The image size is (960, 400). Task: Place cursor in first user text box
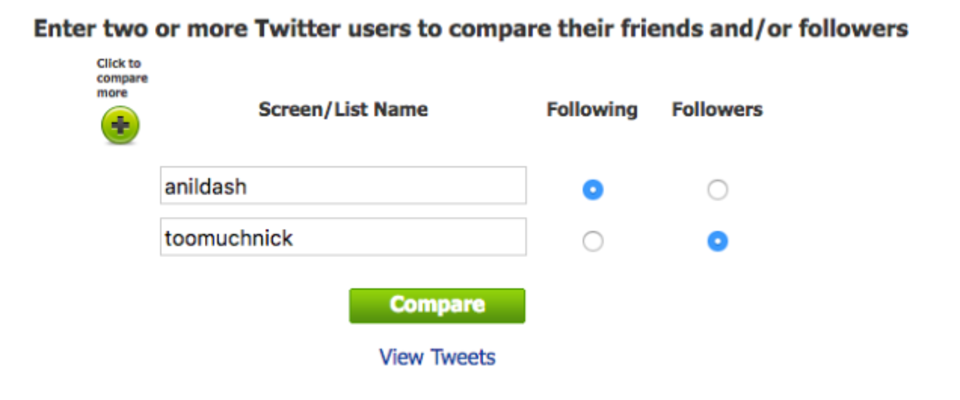[343, 185]
